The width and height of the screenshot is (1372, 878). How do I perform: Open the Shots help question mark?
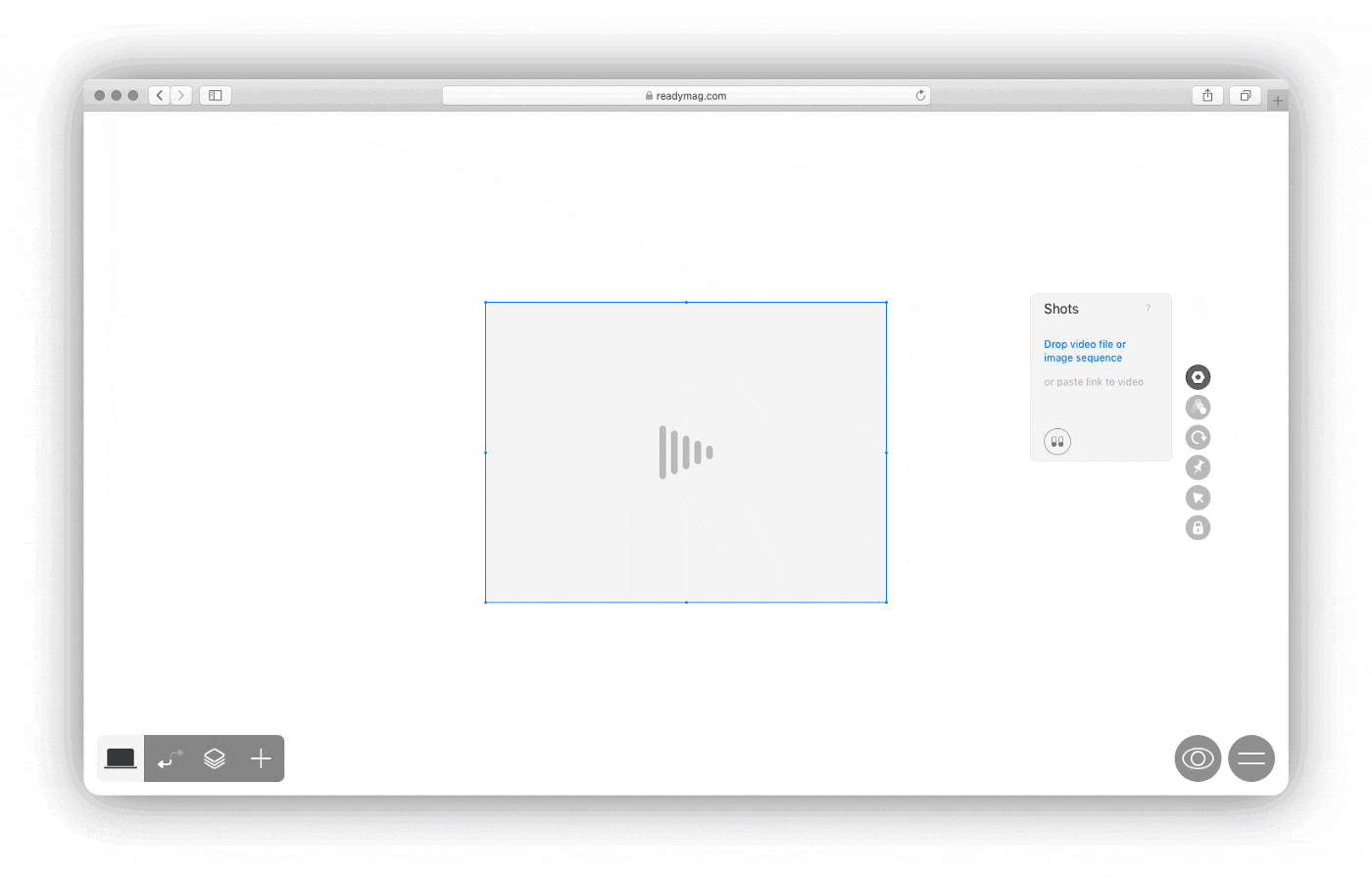[x=1148, y=309]
